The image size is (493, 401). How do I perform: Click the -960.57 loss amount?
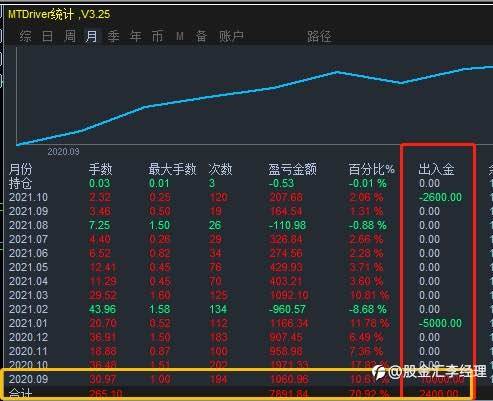tap(287, 309)
